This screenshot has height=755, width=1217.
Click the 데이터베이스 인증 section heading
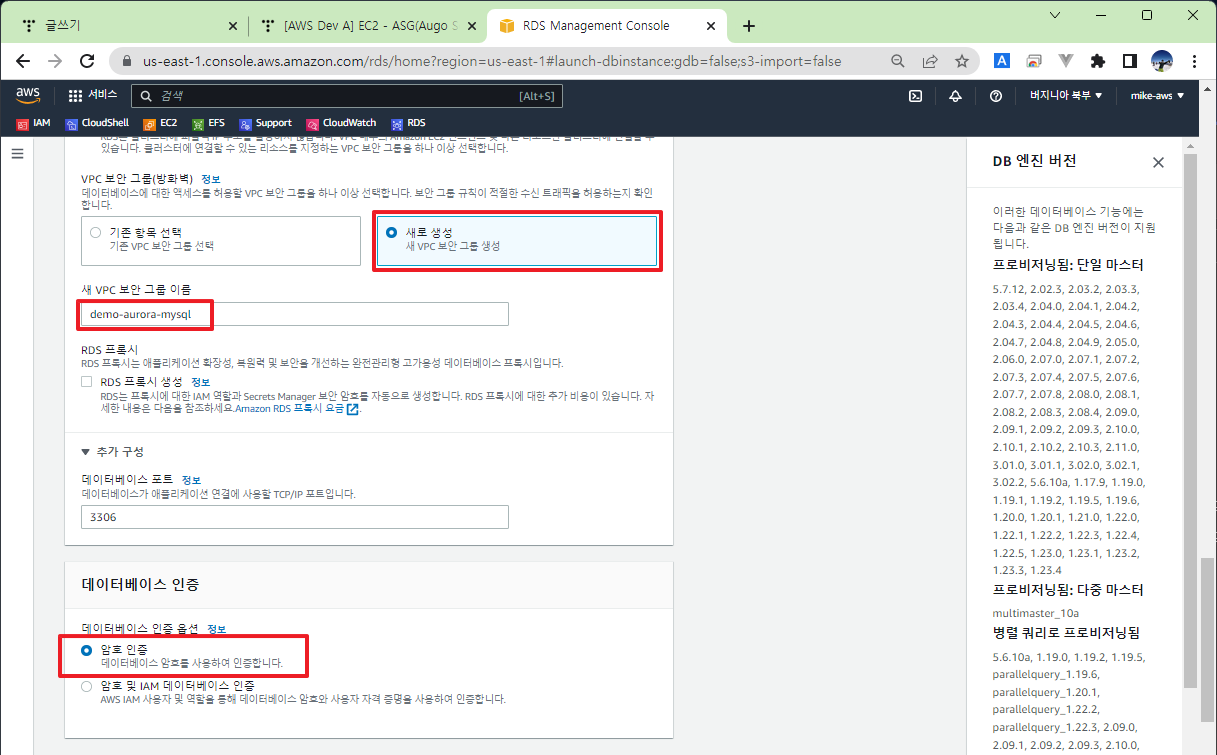tap(140, 584)
